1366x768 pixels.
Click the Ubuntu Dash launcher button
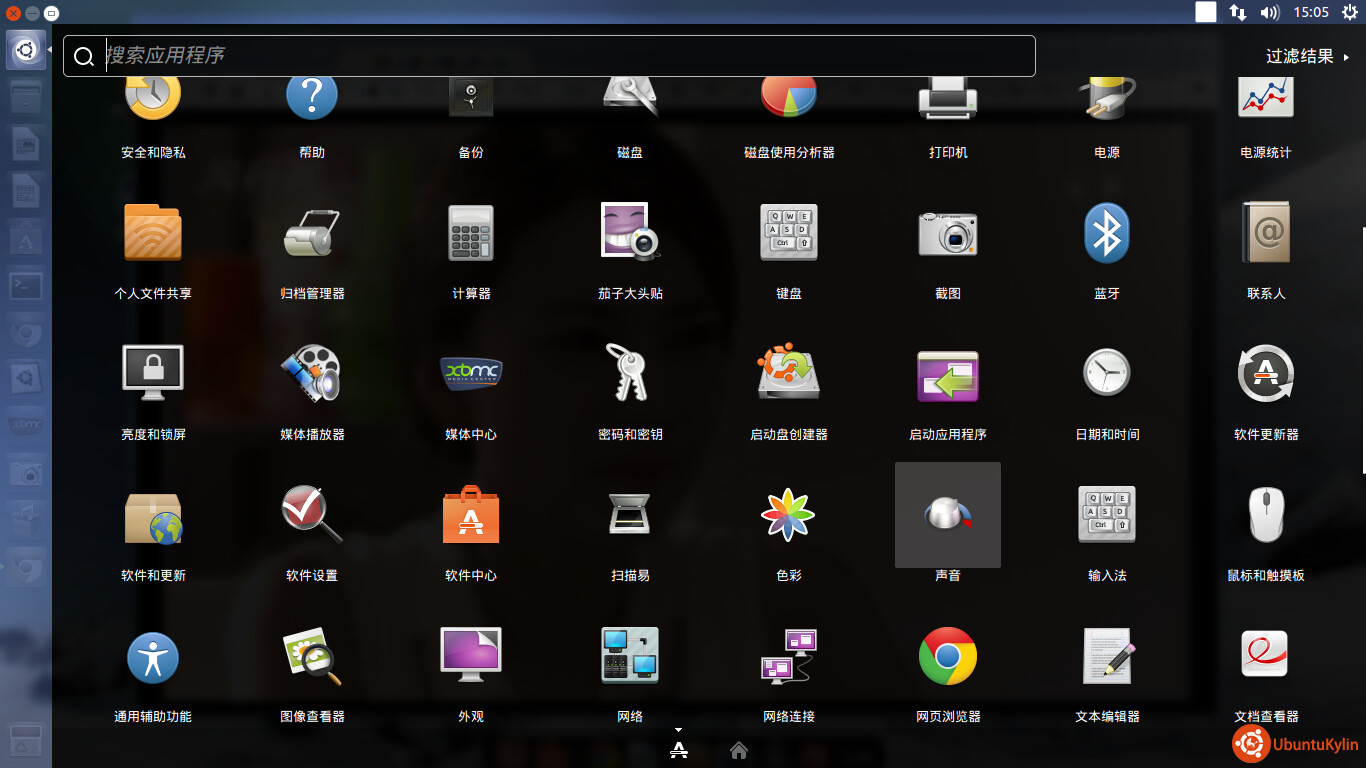[26, 49]
